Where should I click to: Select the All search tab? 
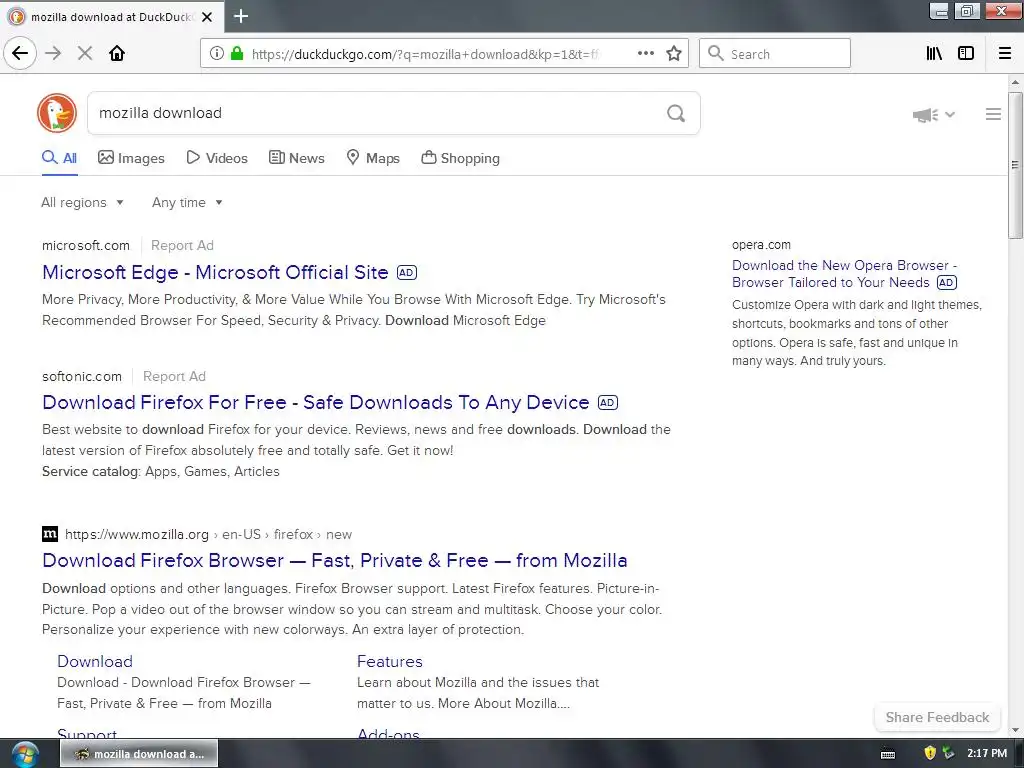coord(59,158)
